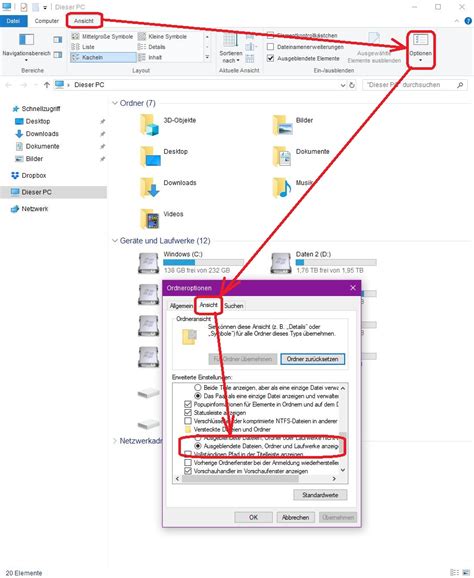Open the dropdown arrow under Navigationsbereich

point(26,60)
